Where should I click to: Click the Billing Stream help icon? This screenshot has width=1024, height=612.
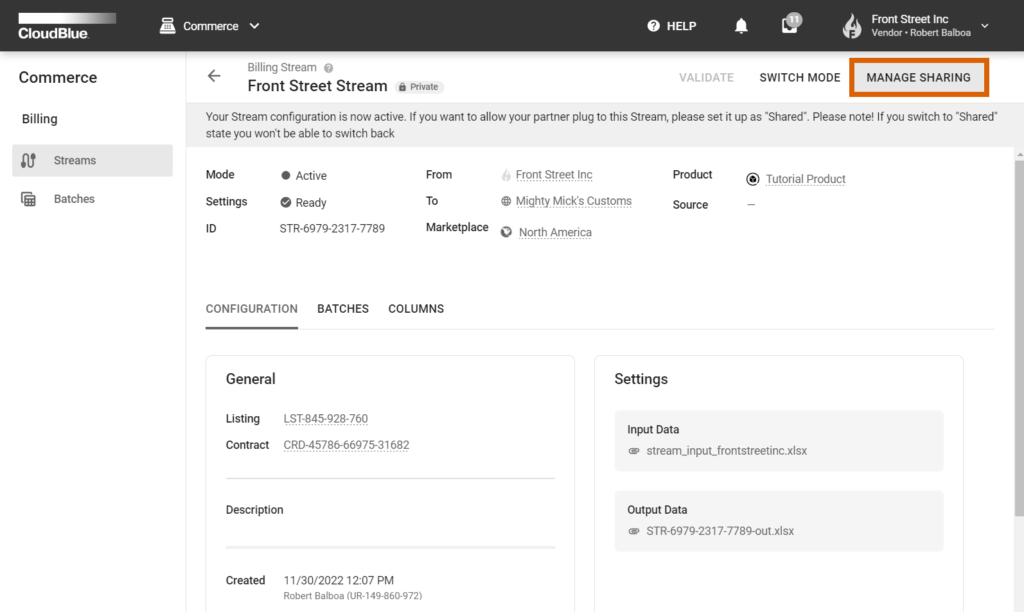[x=328, y=68]
